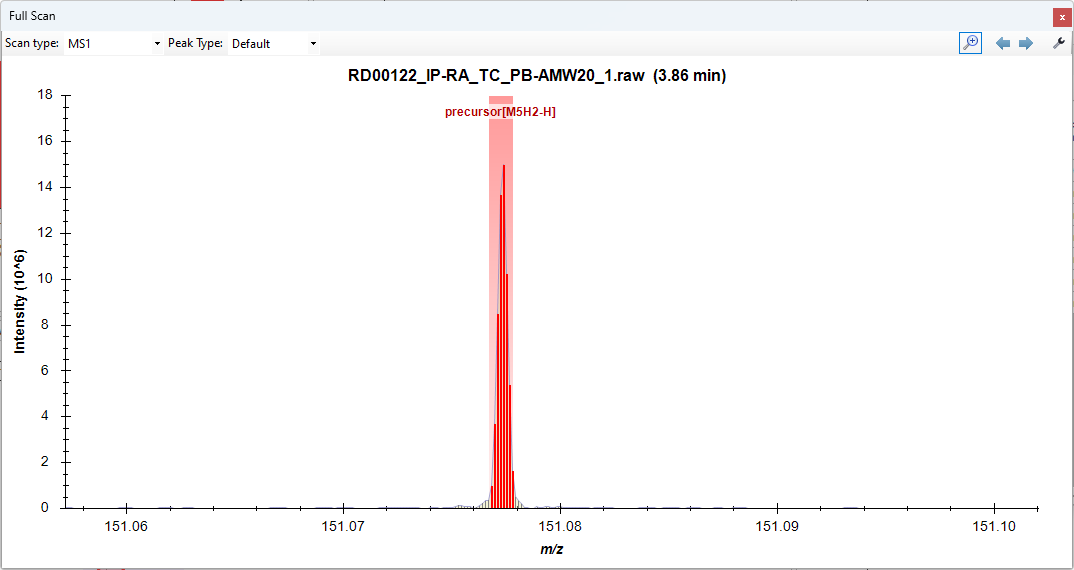1074x570 pixels.
Task: Click the 151.08 tick on the x-axis
Action: click(560, 525)
